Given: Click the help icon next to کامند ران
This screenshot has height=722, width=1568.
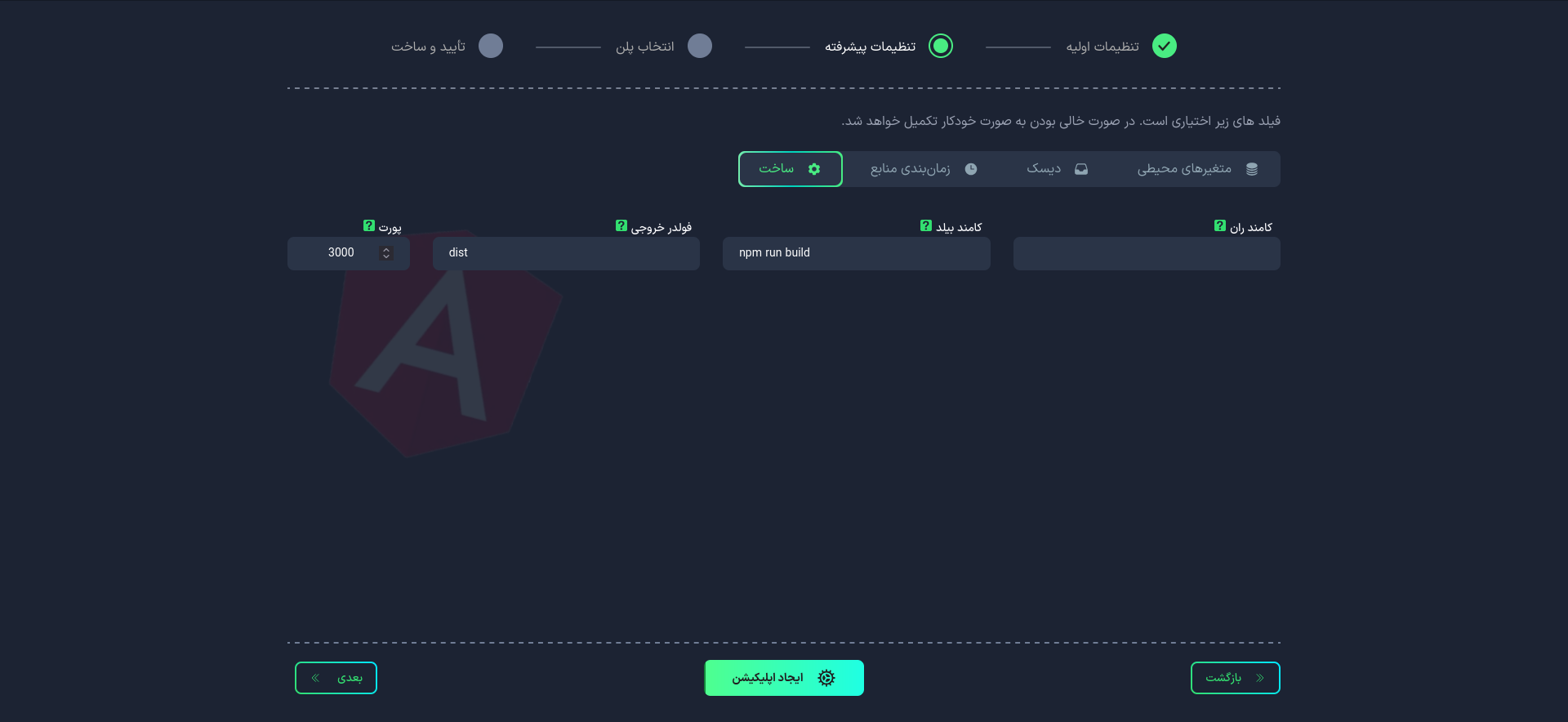Looking at the screenshot, I should click(1219, 225).
